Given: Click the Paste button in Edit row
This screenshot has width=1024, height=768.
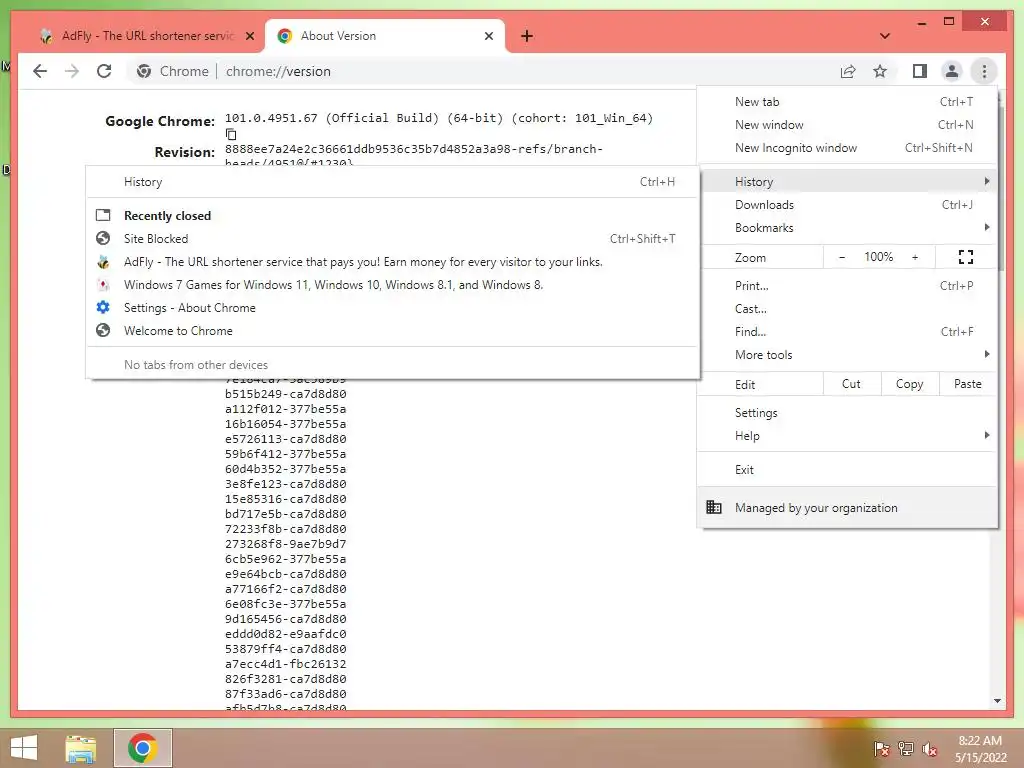Looking at the screenshot, I should point(968,384).
